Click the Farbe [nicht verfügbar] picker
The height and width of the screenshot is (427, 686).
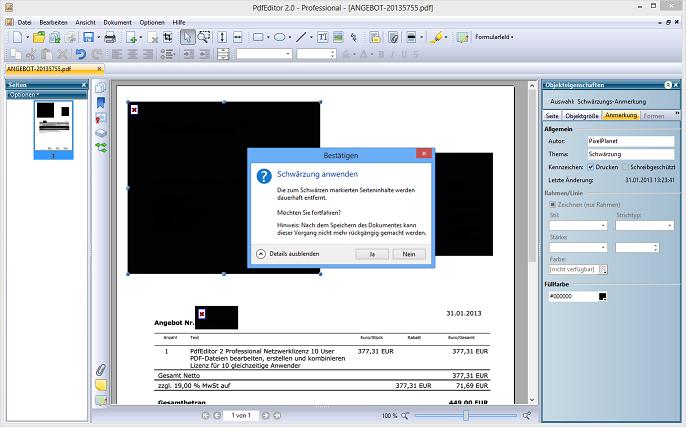pos(578,270)
